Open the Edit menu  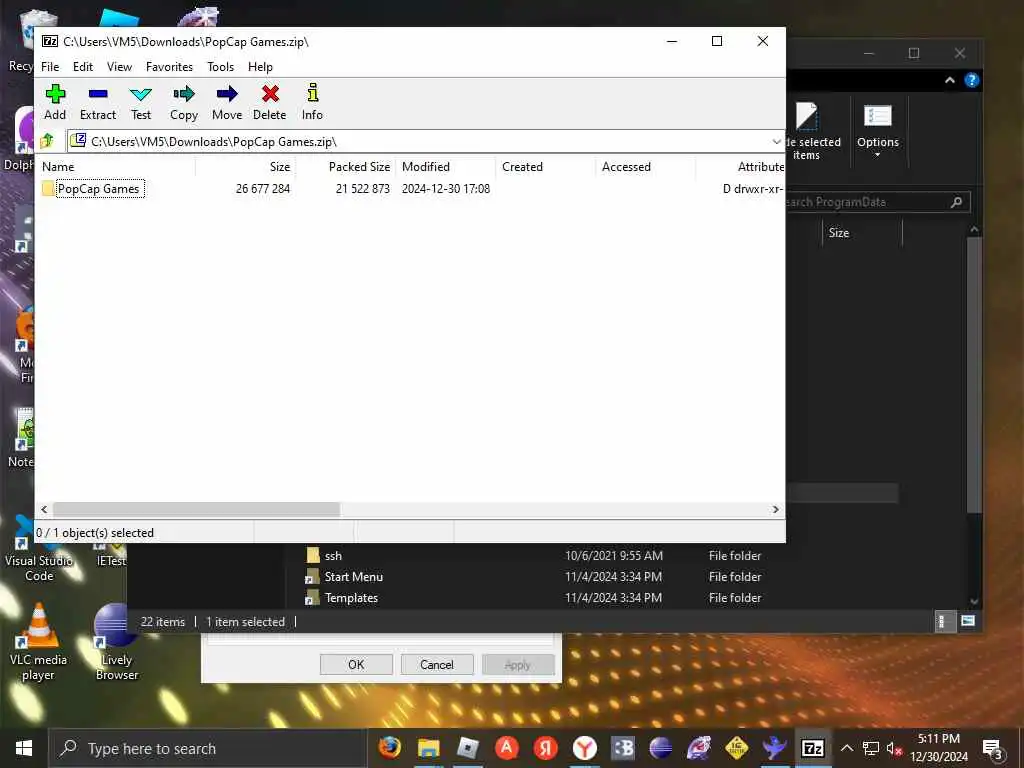coord(82,67)
